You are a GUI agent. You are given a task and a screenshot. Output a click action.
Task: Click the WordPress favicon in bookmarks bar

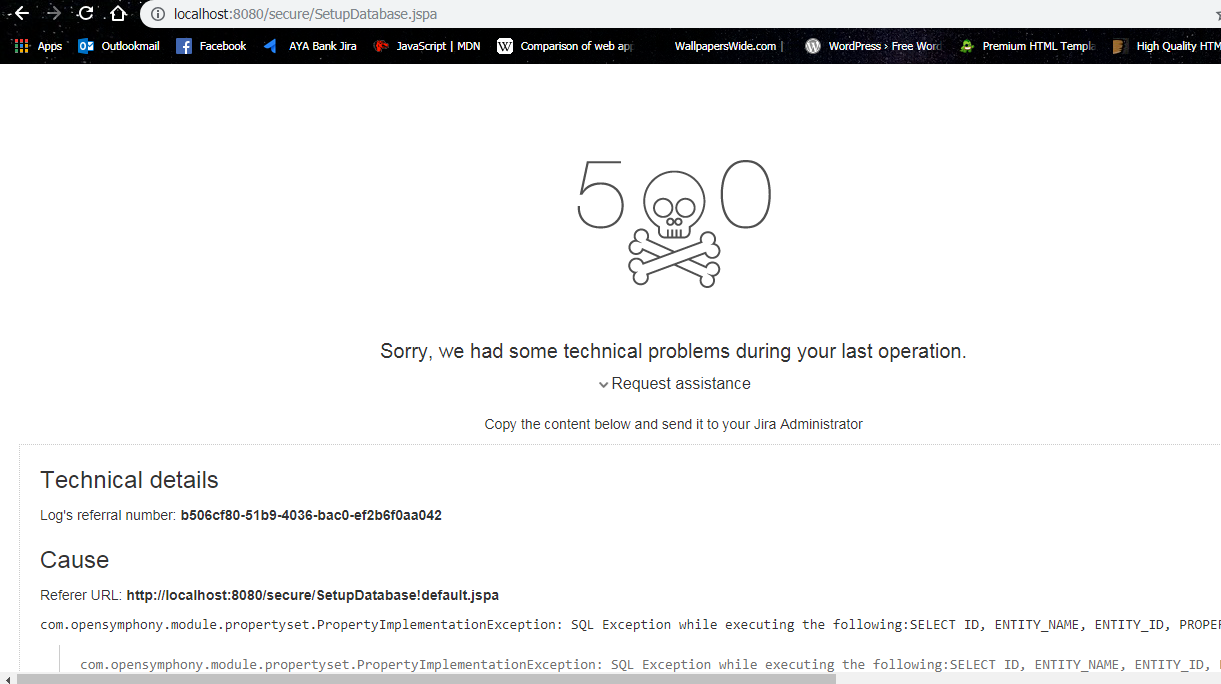click(x=813, y=46)
